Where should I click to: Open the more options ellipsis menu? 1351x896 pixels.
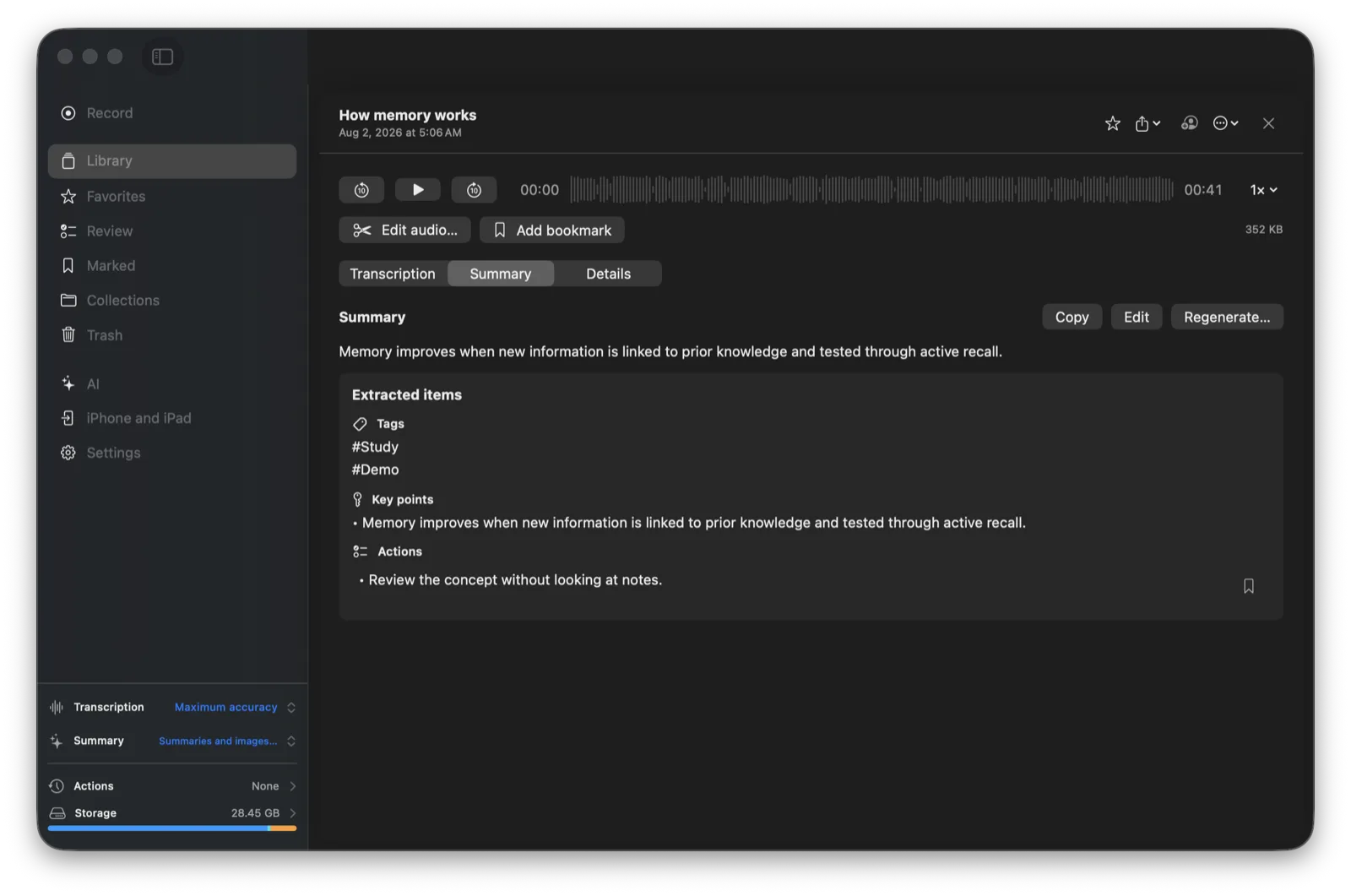[x=1225, y=123]
